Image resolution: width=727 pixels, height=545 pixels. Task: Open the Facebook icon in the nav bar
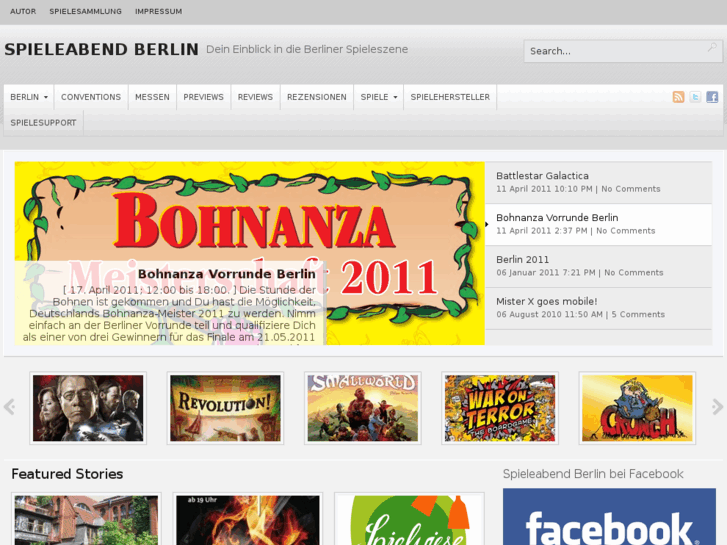pos(712,97)
